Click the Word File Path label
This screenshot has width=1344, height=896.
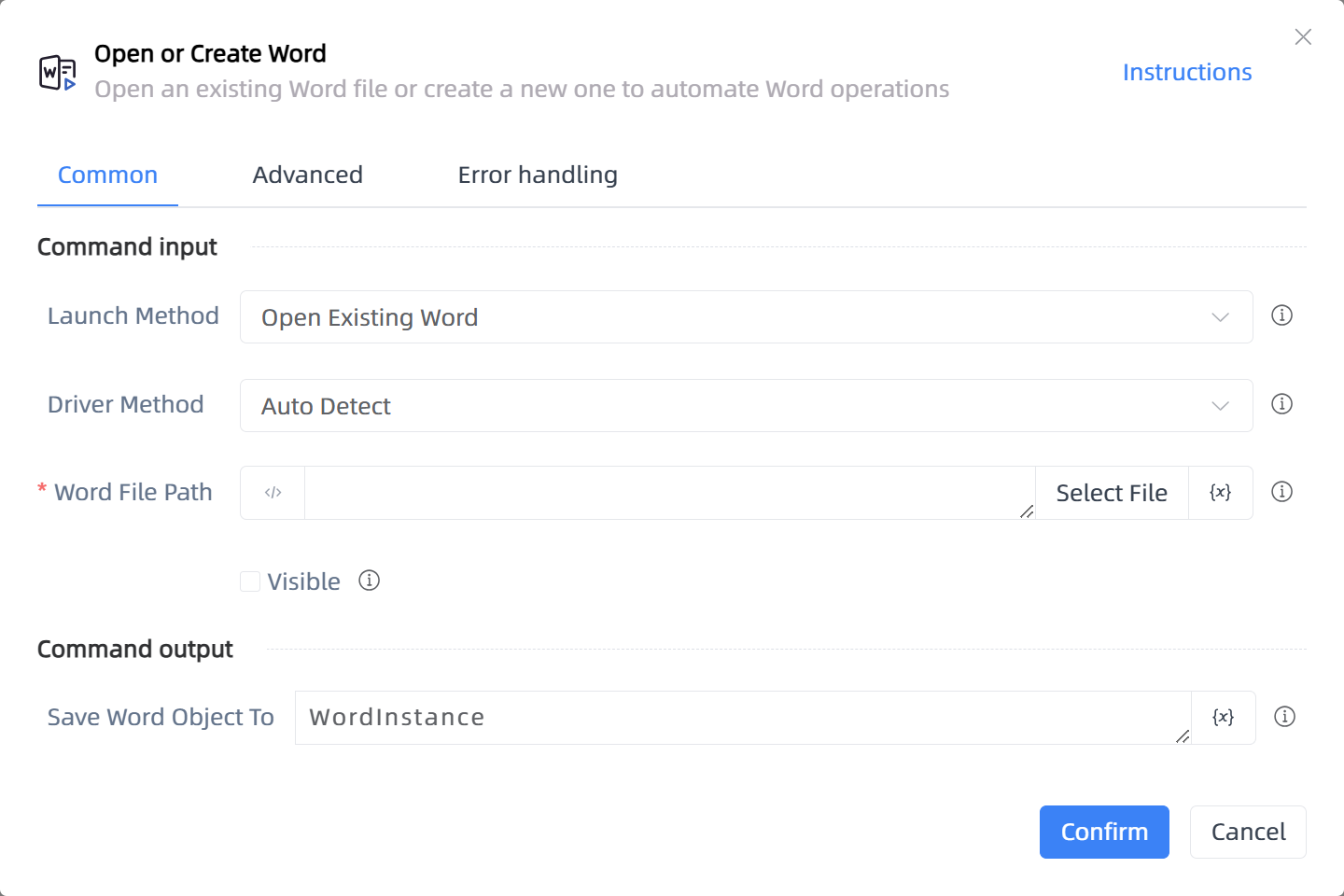tap(133, 492)
